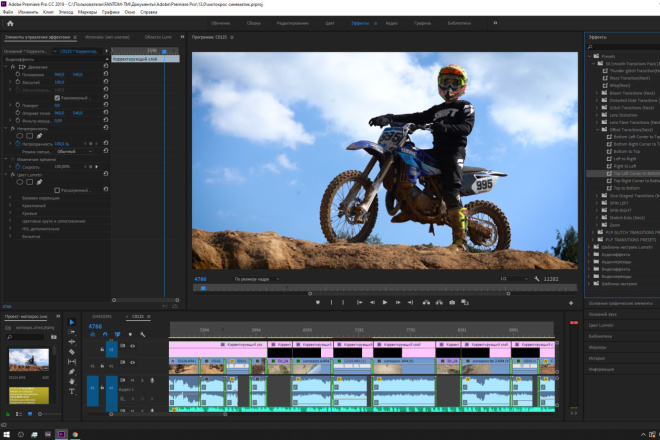Click Export Frame camera icon
Viewport: 660px width, 440px height.
(x=452, y=302)
